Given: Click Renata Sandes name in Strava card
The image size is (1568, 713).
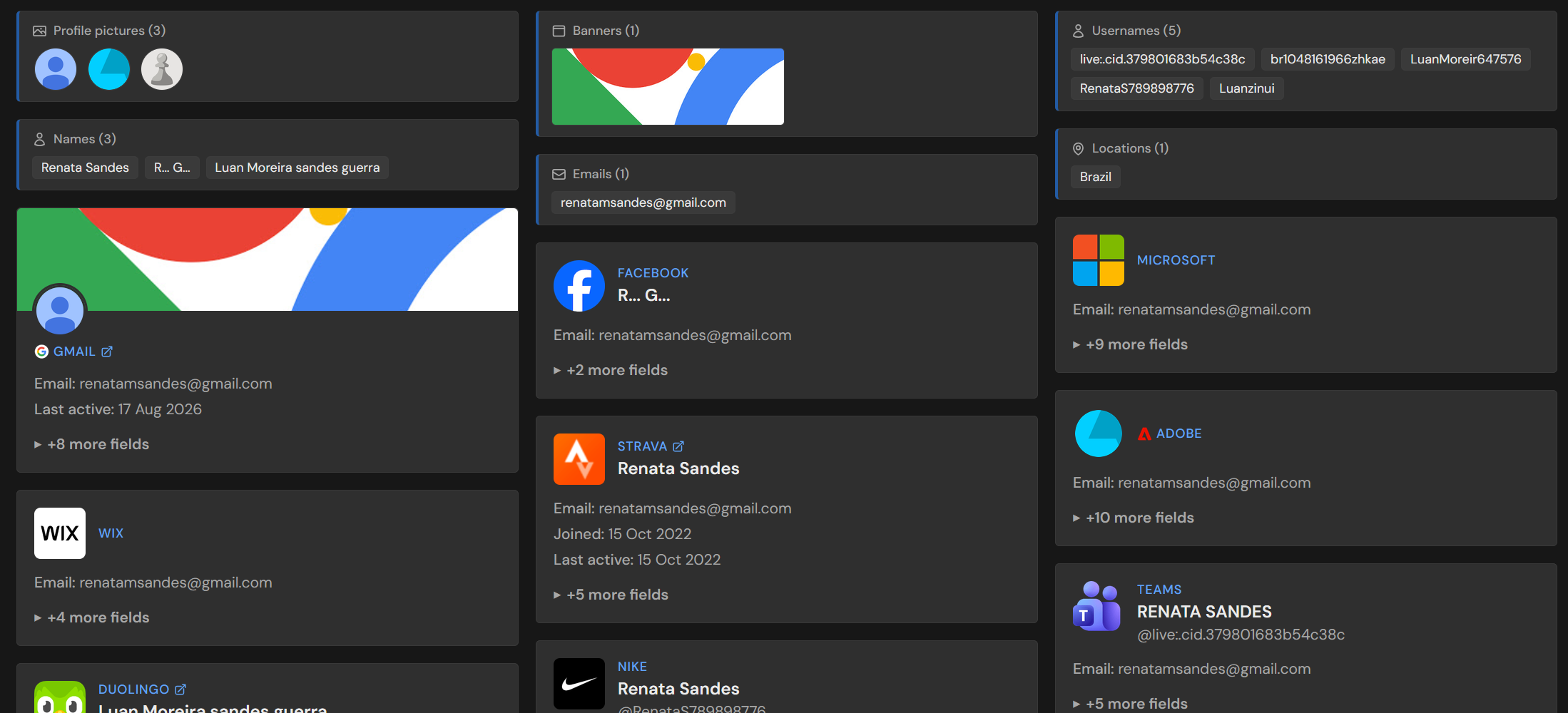Looking at the screenshot, I should point(678,468).
